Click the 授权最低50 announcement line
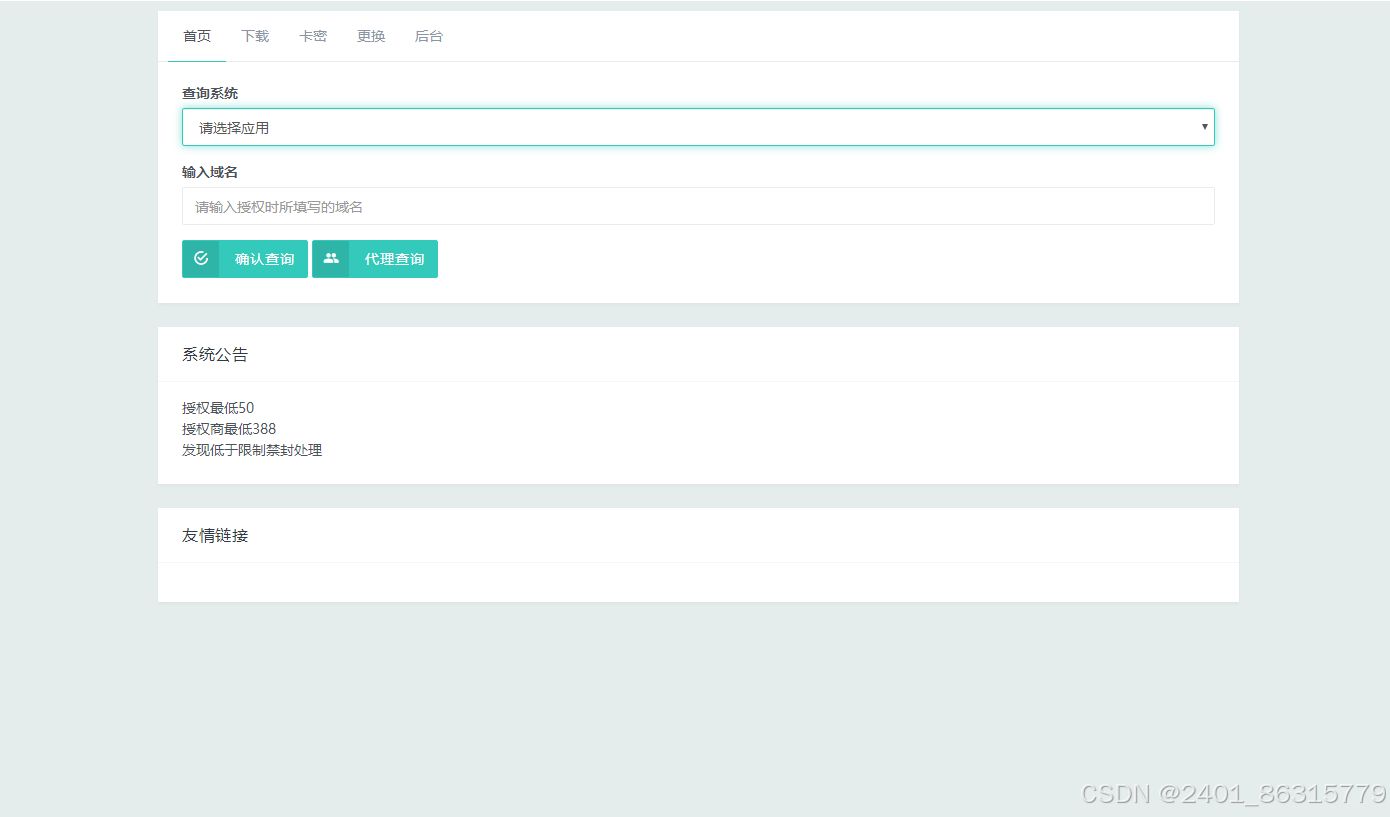Screen dimensions: 1390x817 click(218, 408)
